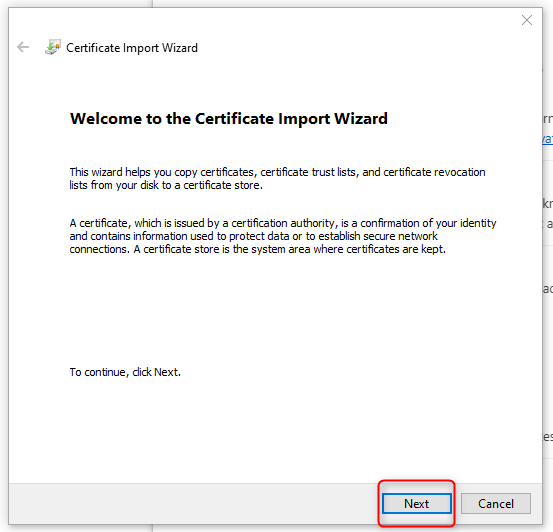Cancel the Certificate Import Wizard

(496, 503)
